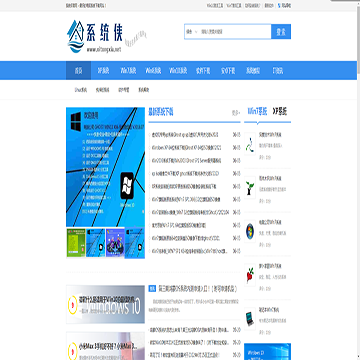The height and width of the screenshot is (360, 360).
Task: Open Win7系统 in the blue navigation bar
Action: pyautogui.click(x=128, y=71)
